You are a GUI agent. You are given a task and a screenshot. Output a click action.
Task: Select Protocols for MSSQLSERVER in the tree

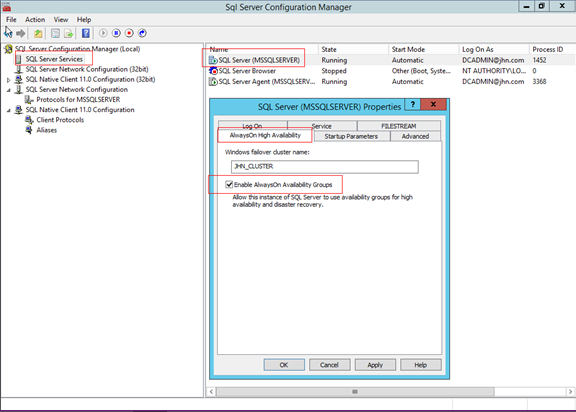coord(78,100)
